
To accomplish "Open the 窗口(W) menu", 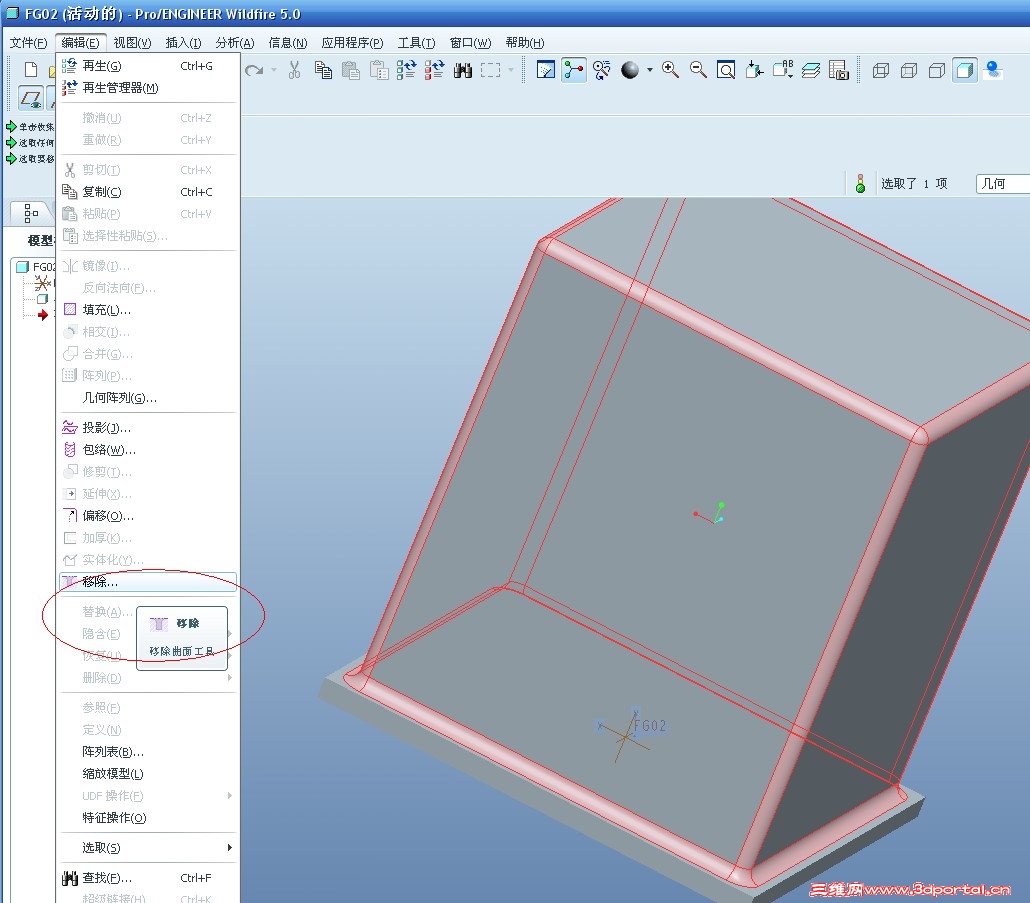I will point(470,43).
